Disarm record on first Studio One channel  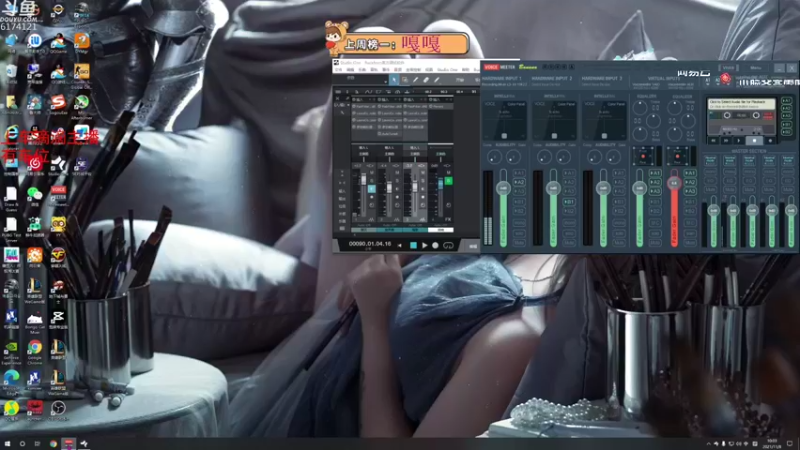click(371, 189)
